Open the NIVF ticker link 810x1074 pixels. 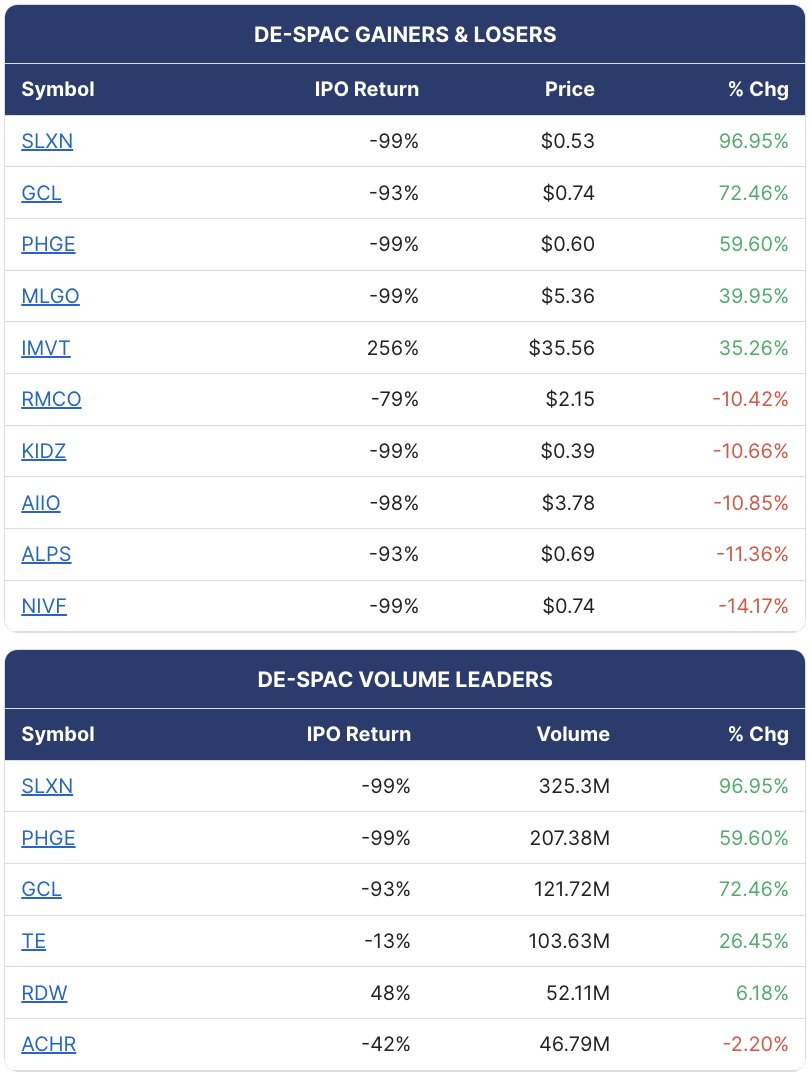coord(44,606)
